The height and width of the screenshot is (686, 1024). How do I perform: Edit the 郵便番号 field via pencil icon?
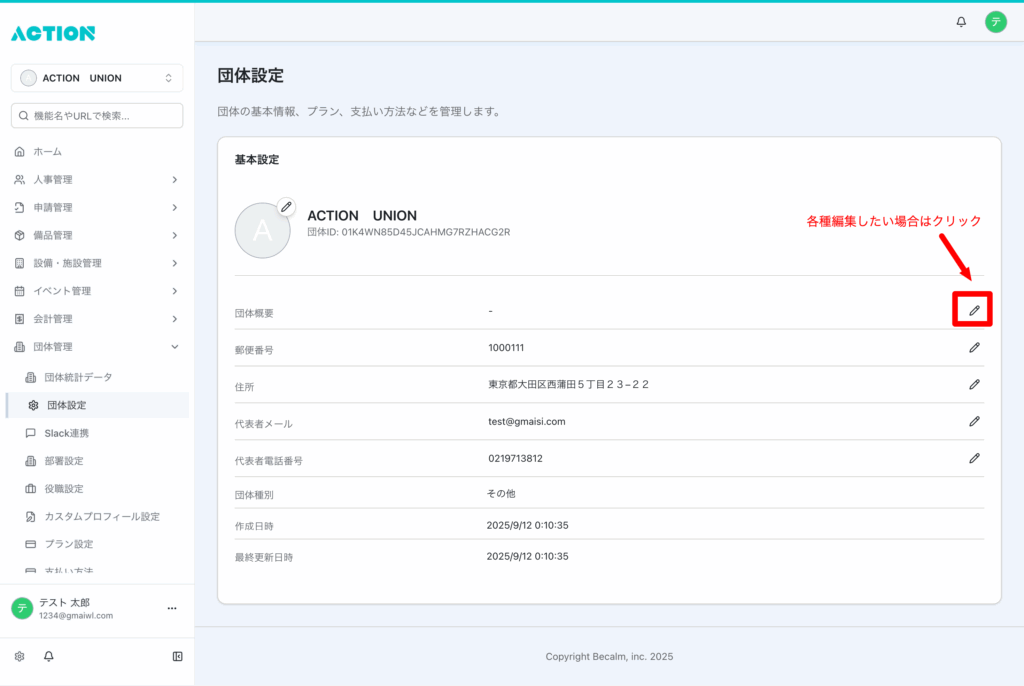974,347
